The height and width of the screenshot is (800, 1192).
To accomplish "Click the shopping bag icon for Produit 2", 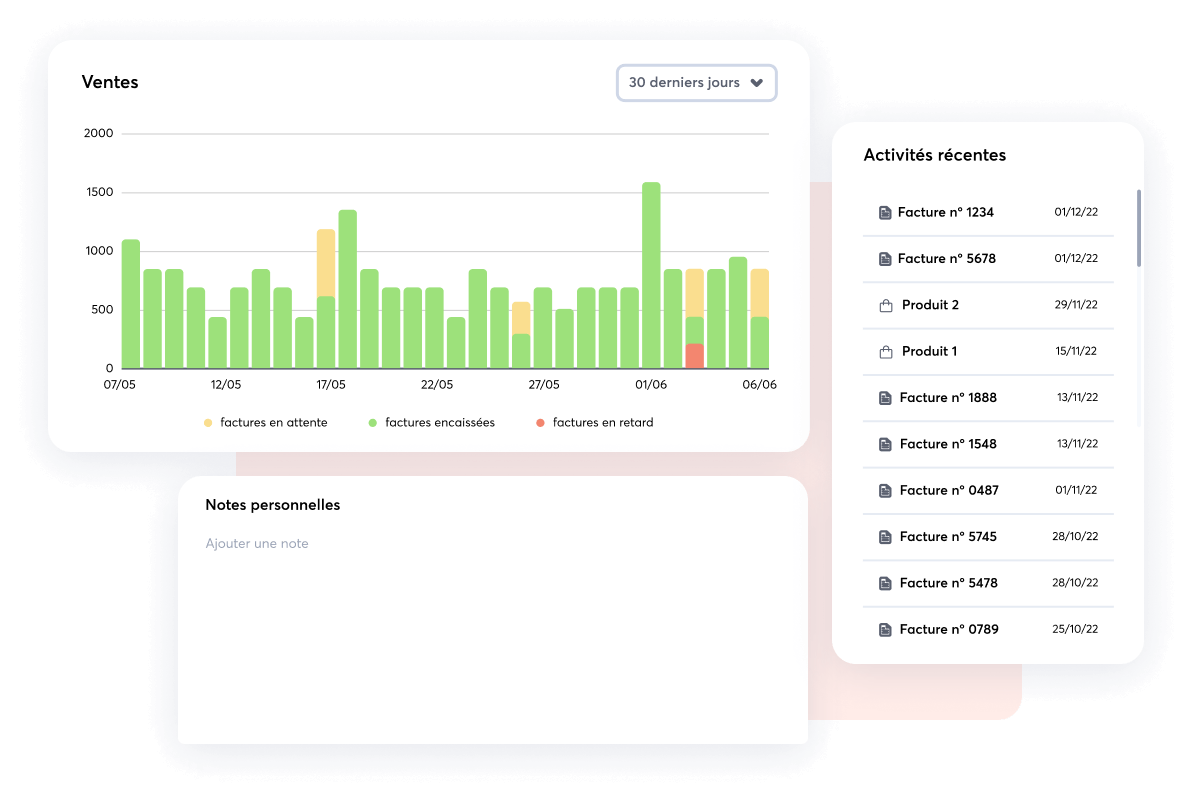I will [885, 306].
